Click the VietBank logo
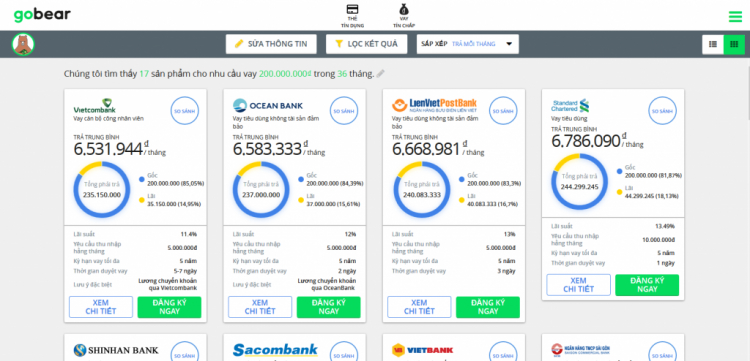 tap(422, 350)
